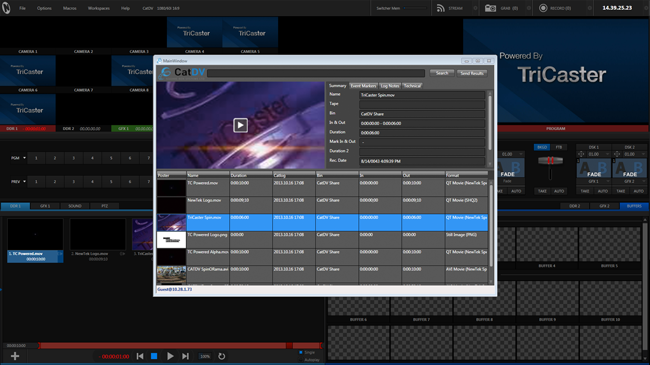Open the gear on TC Powered.mov clip
This screenshot has width=650, height=365.
60,253
